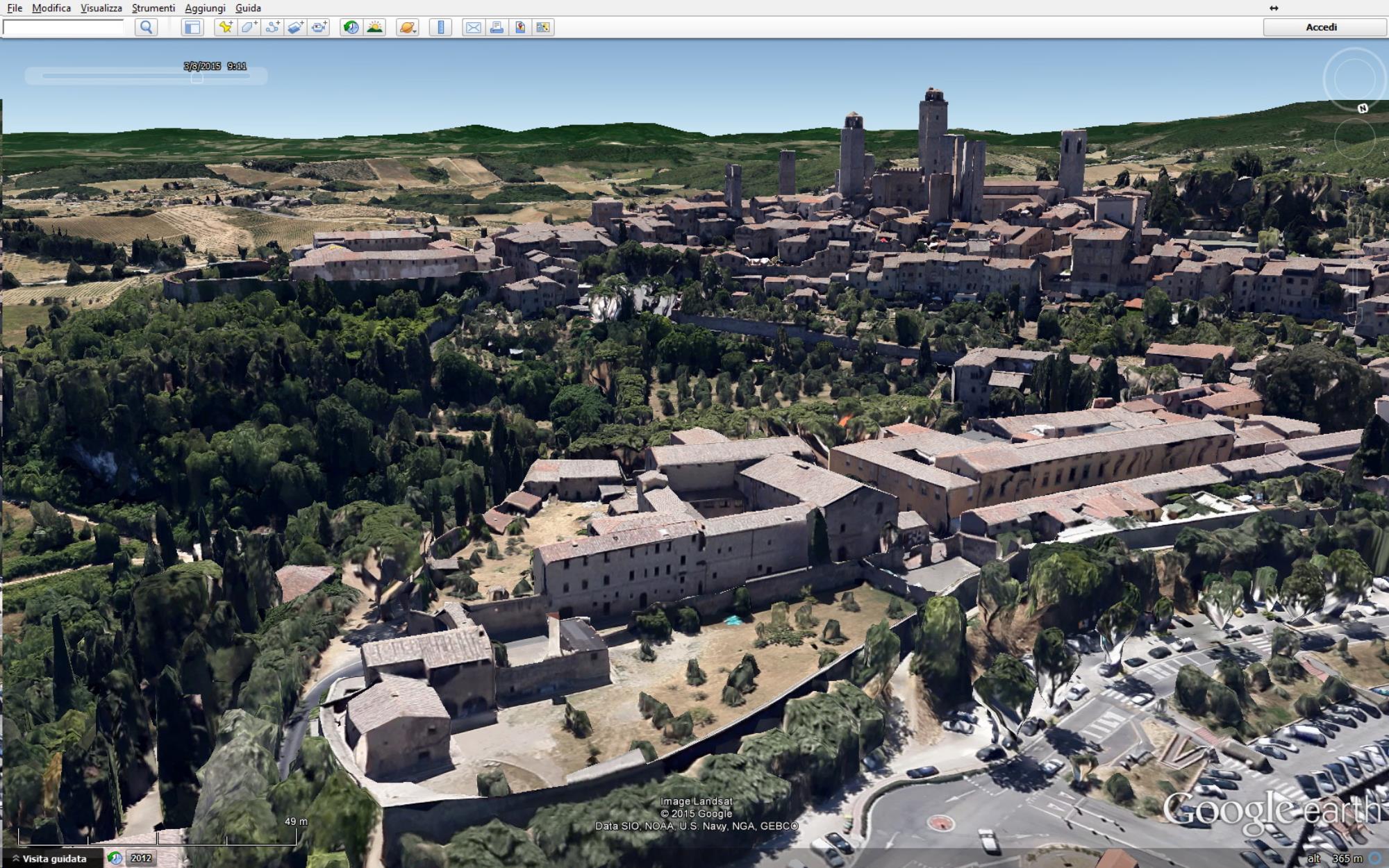The width and height of the screenshot is (1389, 868).
Task: Open the Strumenti menu
Action: [153, 8]
